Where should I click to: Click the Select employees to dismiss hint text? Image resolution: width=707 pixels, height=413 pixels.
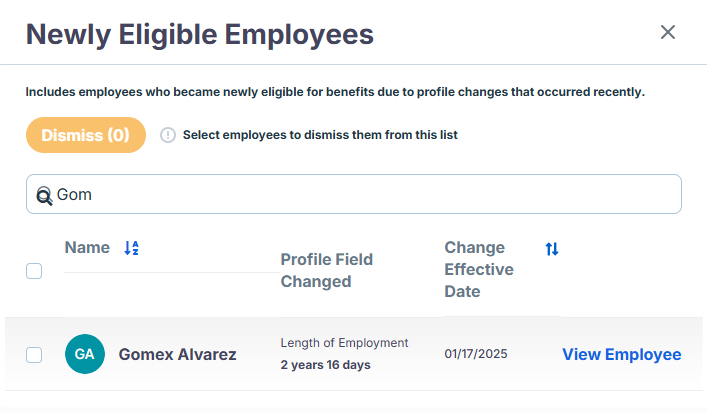[320, 135]
